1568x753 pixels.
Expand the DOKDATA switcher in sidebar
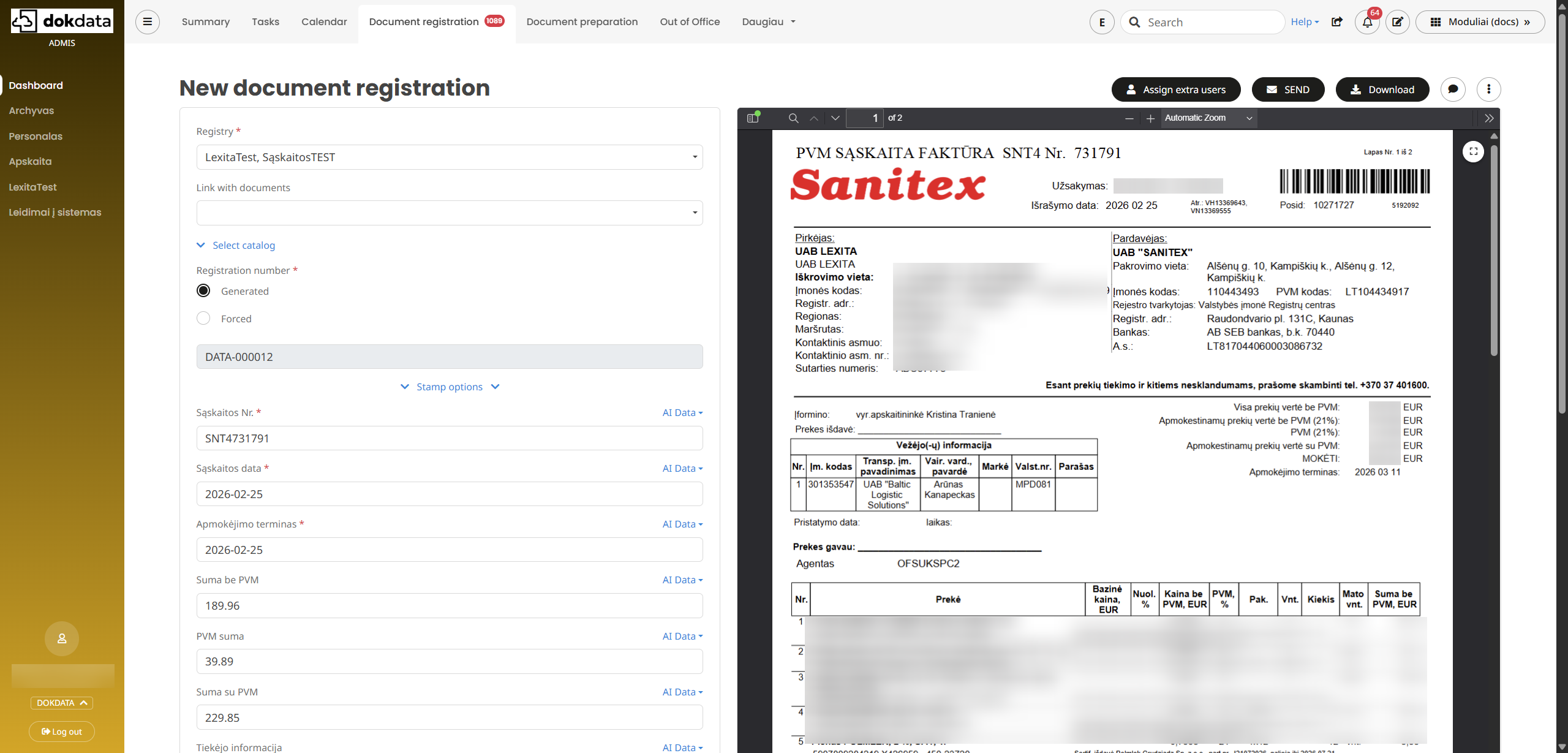[x=62, y=703]
